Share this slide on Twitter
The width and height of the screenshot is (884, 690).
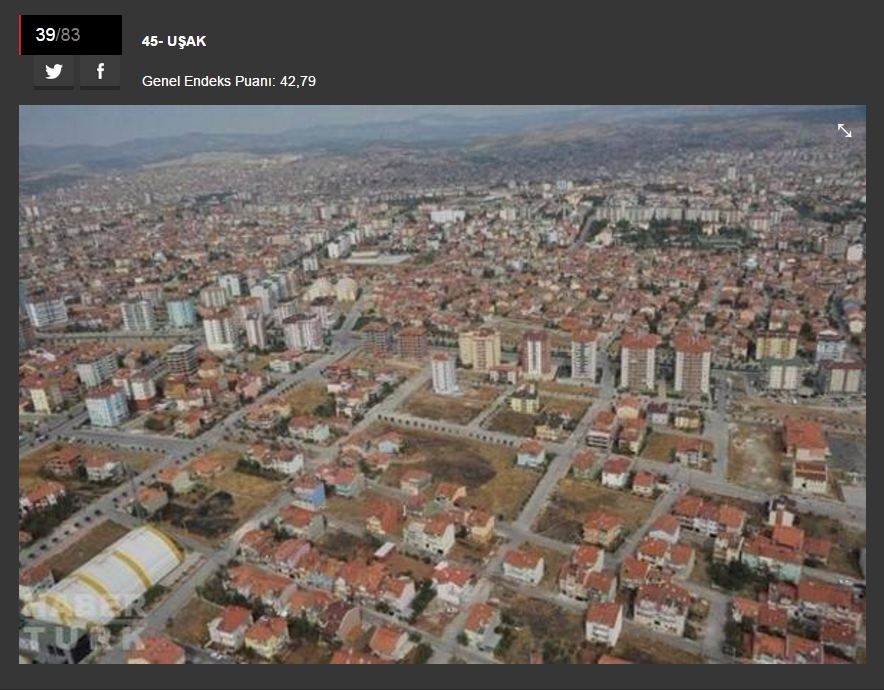(x=54, y=72)
